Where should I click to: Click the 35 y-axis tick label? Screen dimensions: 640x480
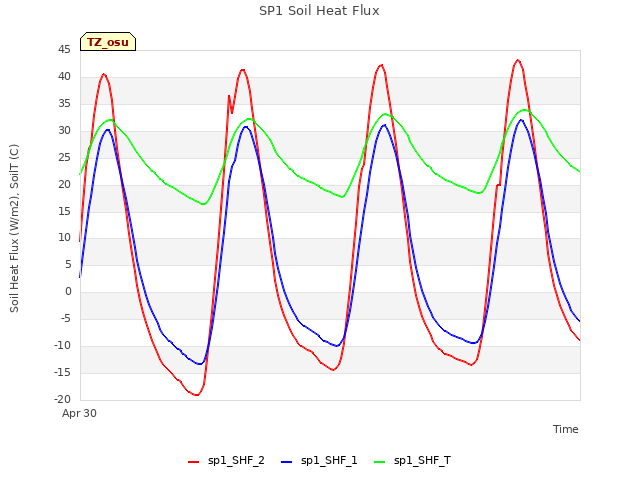coord(64,104)
